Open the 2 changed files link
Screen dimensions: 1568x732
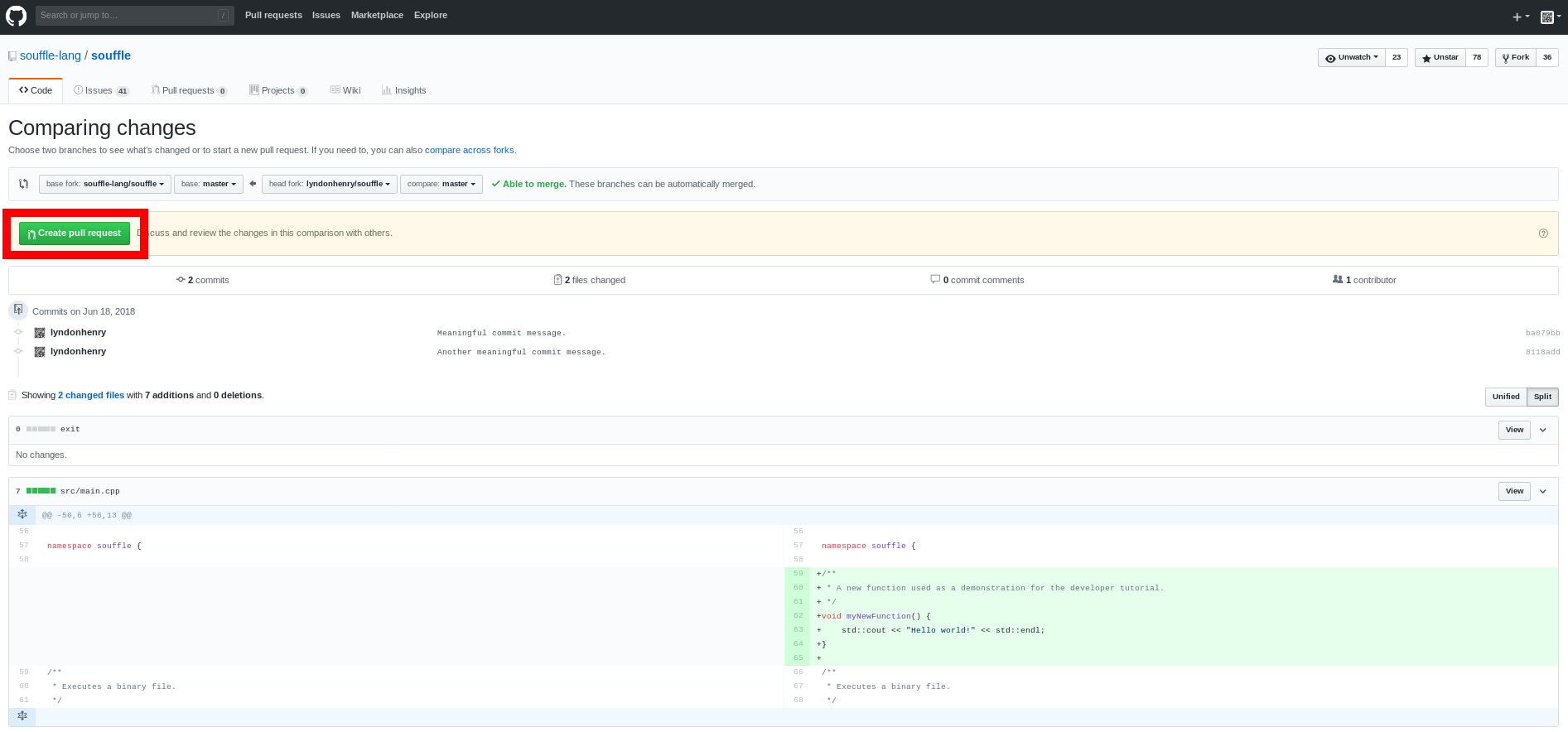91,395
